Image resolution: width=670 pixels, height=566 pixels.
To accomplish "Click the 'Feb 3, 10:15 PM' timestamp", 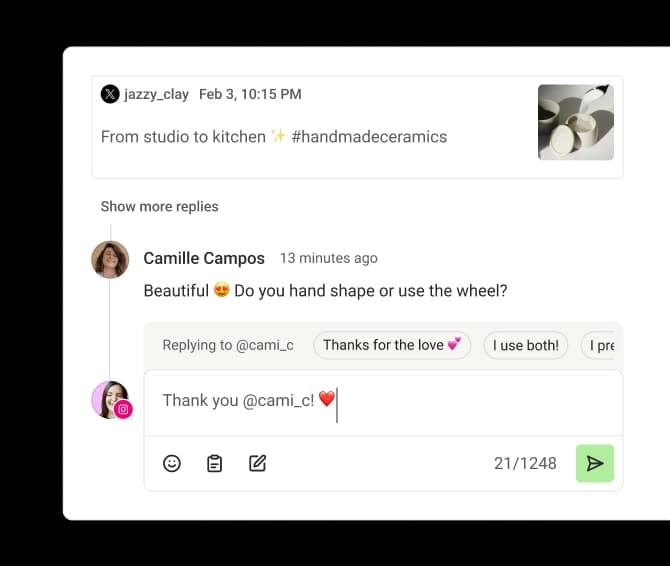I will tap(250, 94).
